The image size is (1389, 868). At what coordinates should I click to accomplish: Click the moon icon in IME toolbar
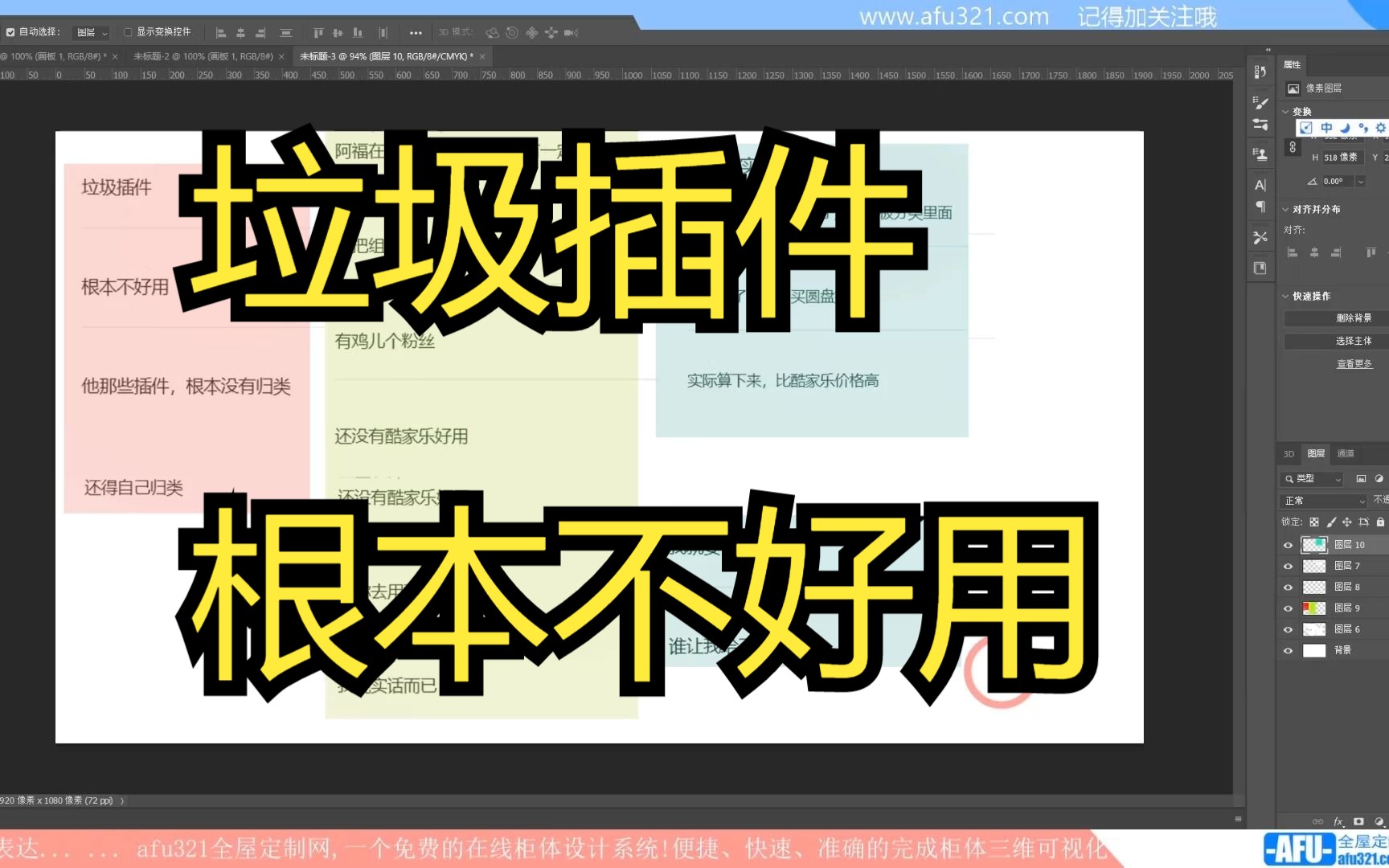(x=1345, y=128)
